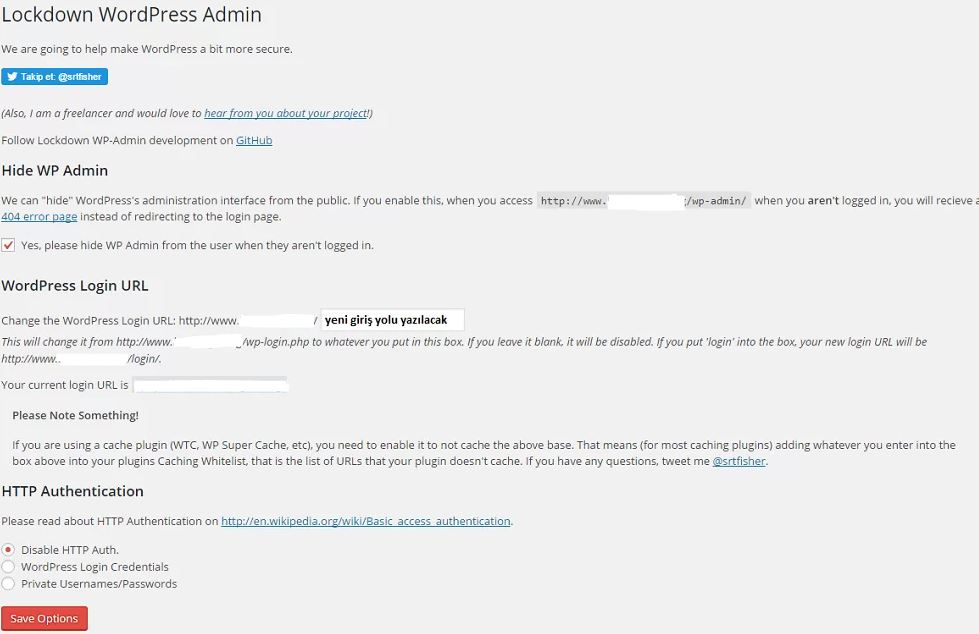This screenshot has height=634, width=979.
Task: Open the 'hear from you about your project' link
Action: coord(286,113)
